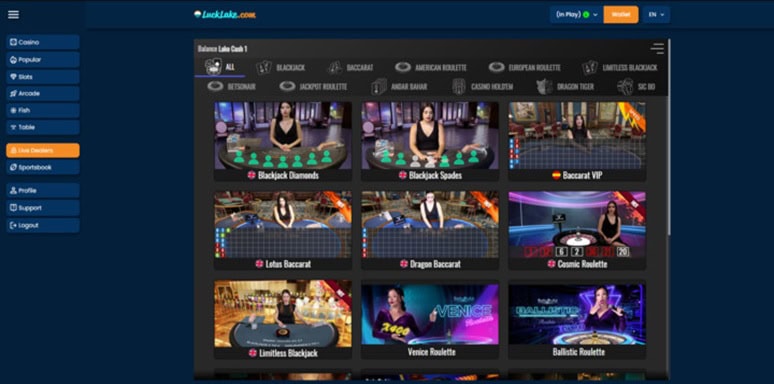Open the Casino sidebar section

(42, 42)
